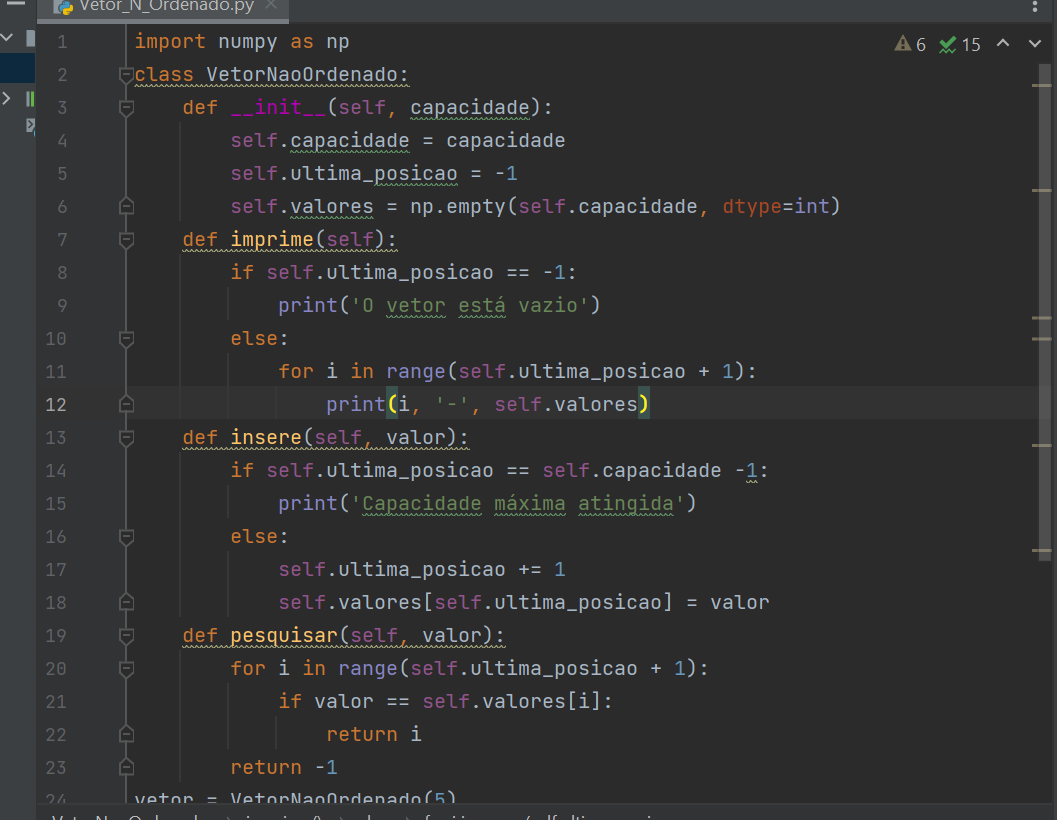Viewport: 1057px width, 820px height.
Task: Open the editor tabs options menu
Action: tap(1035, 6)
